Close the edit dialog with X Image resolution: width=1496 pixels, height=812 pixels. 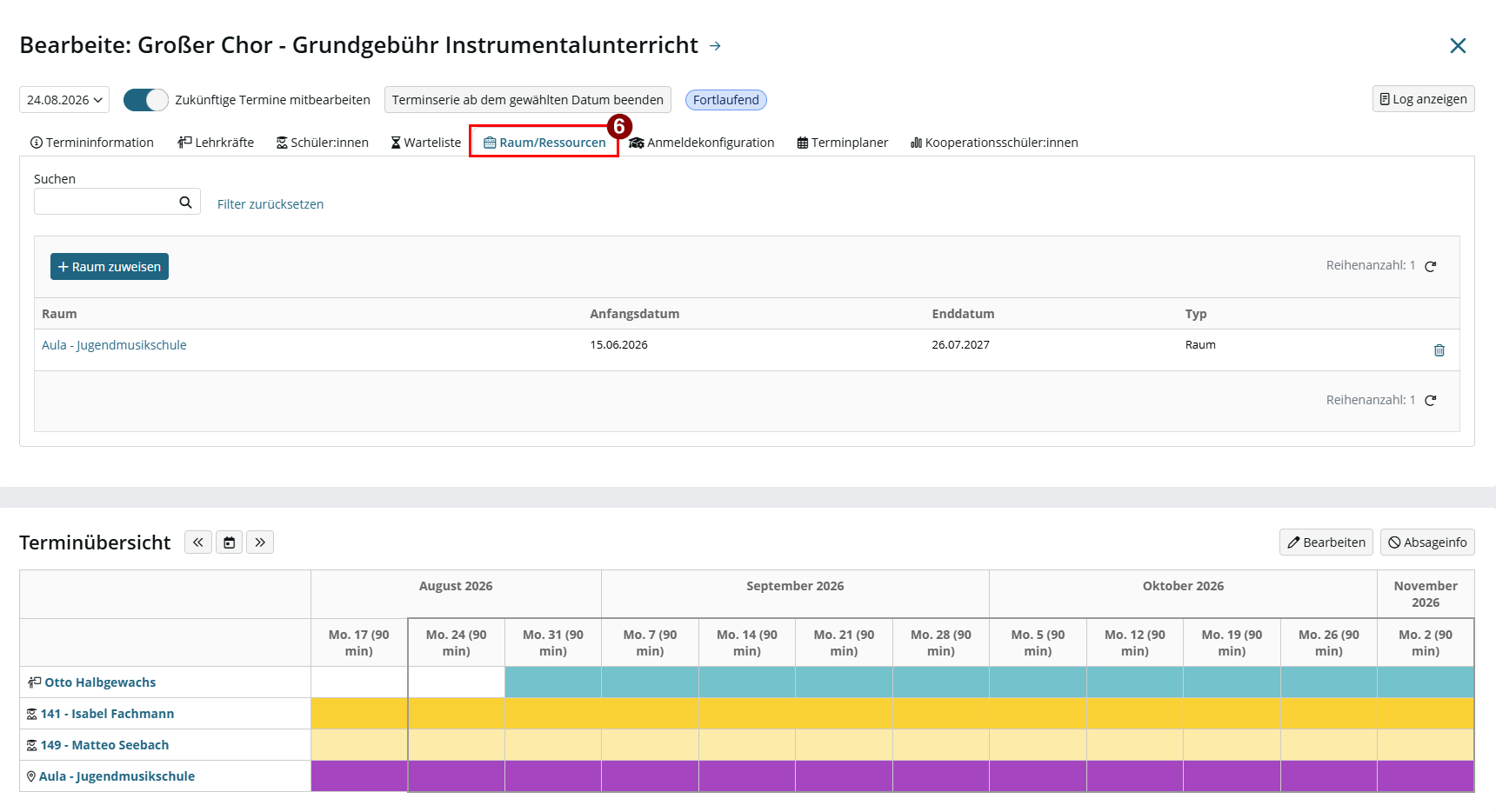(x=1458, y=45)
